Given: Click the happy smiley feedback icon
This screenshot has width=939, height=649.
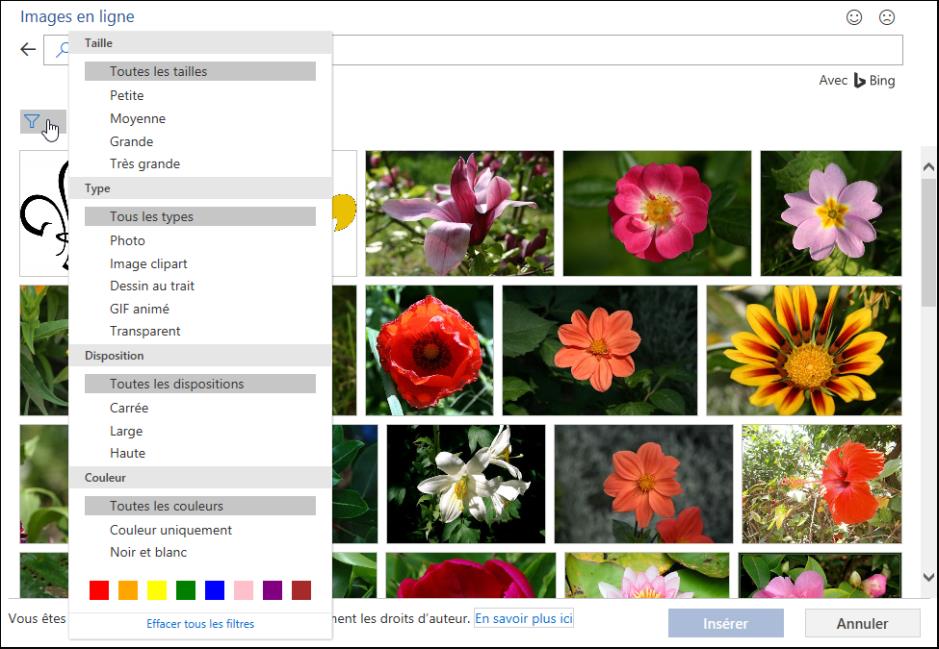Looking at the screenshot, I should coord(854,17).
